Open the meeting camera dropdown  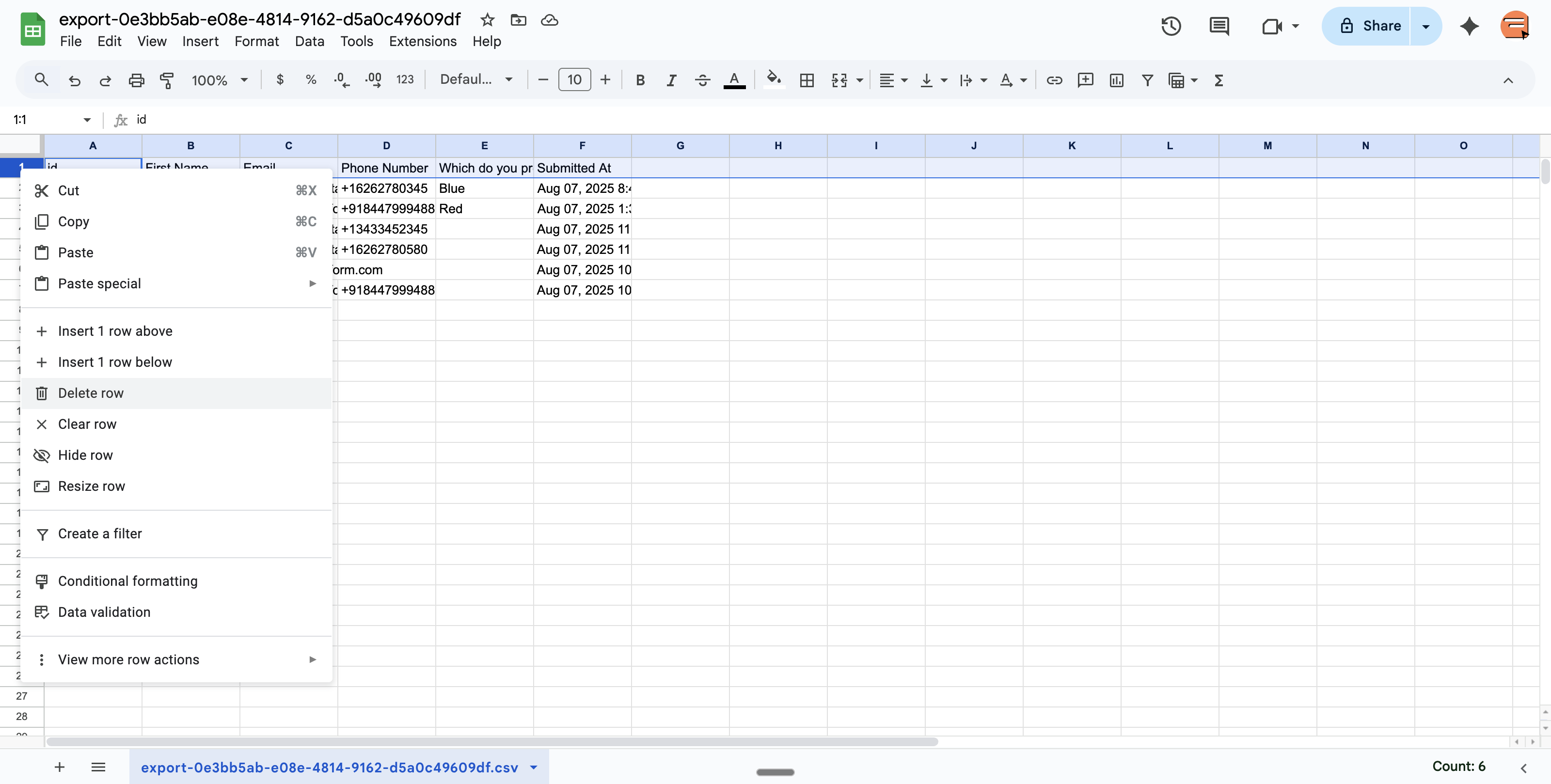click(1295, 26)
